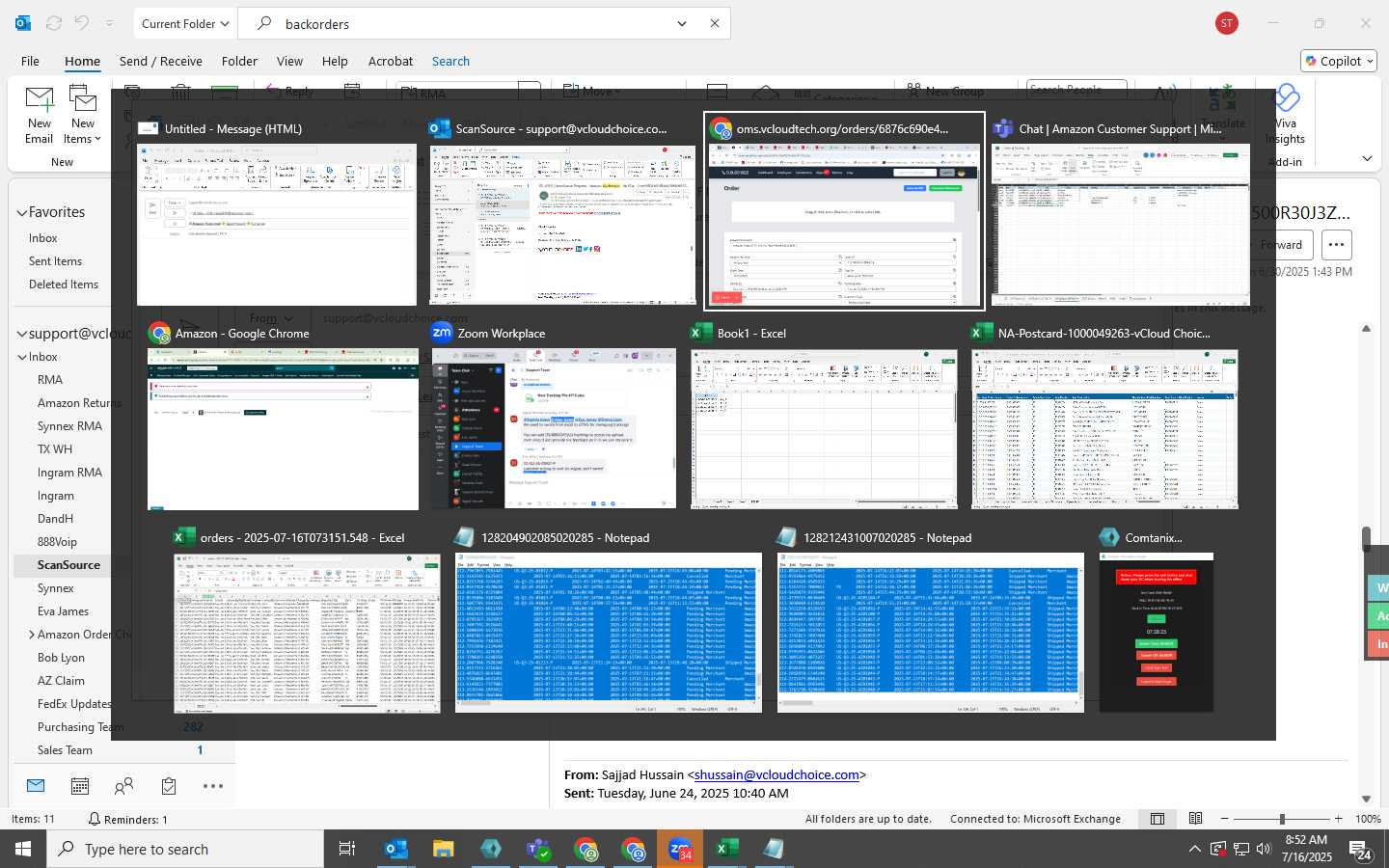Click the zoom in plus button

[x=1338, y=819]
